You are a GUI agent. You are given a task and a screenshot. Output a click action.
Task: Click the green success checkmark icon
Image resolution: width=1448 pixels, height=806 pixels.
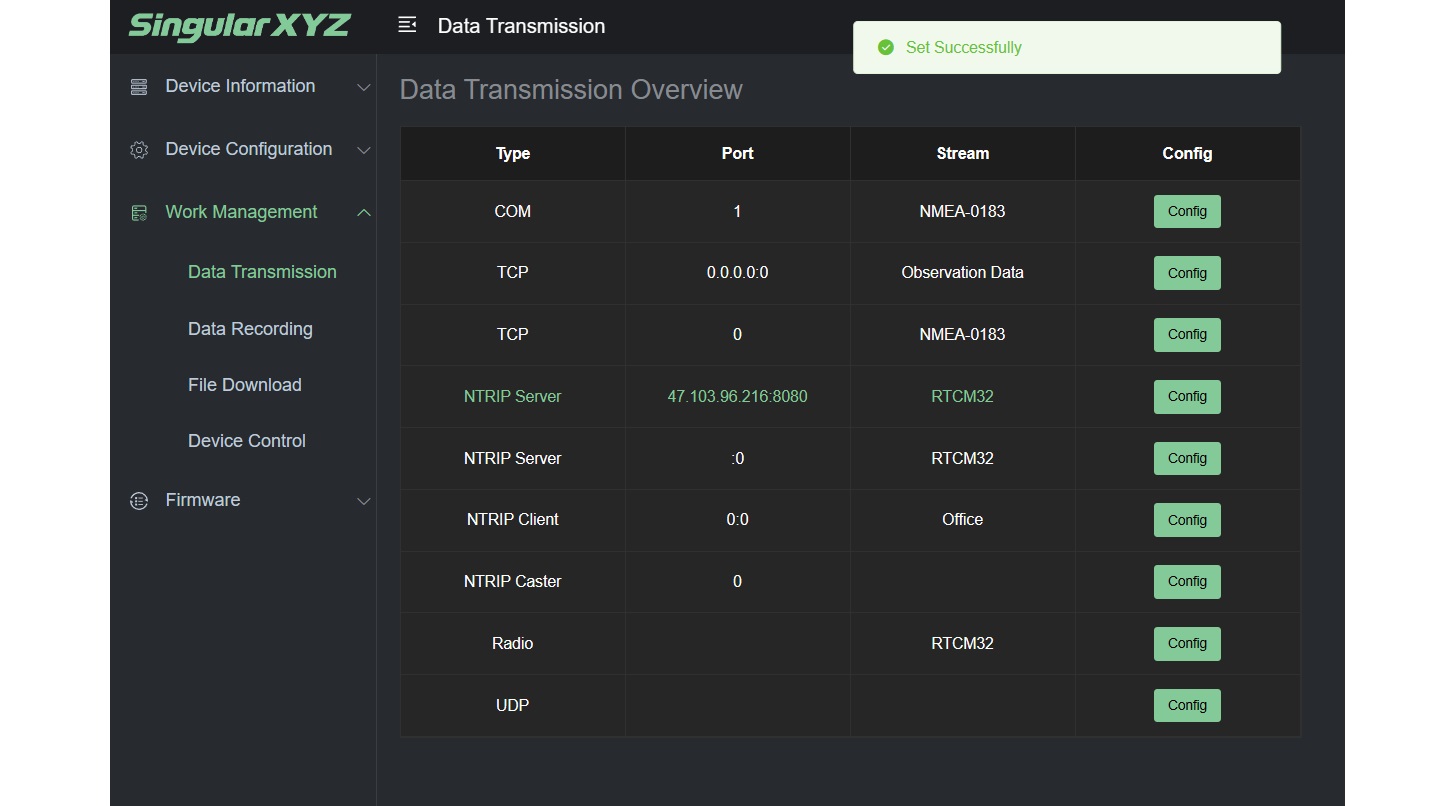(885, 47)
